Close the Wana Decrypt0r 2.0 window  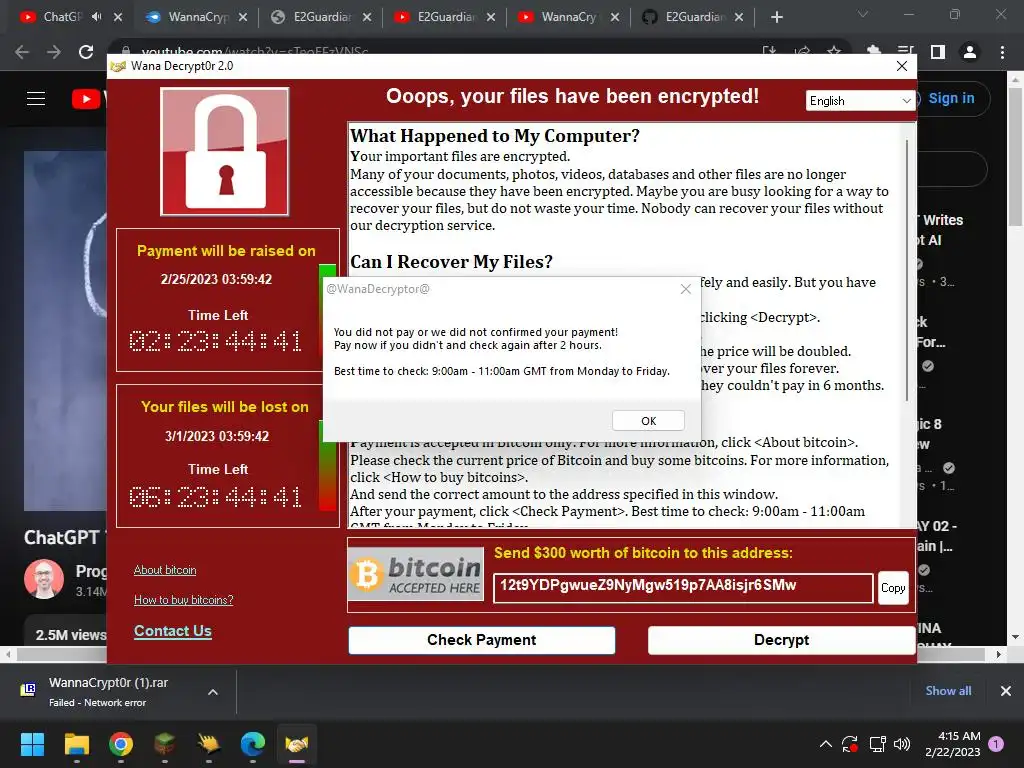coord(902,66)
